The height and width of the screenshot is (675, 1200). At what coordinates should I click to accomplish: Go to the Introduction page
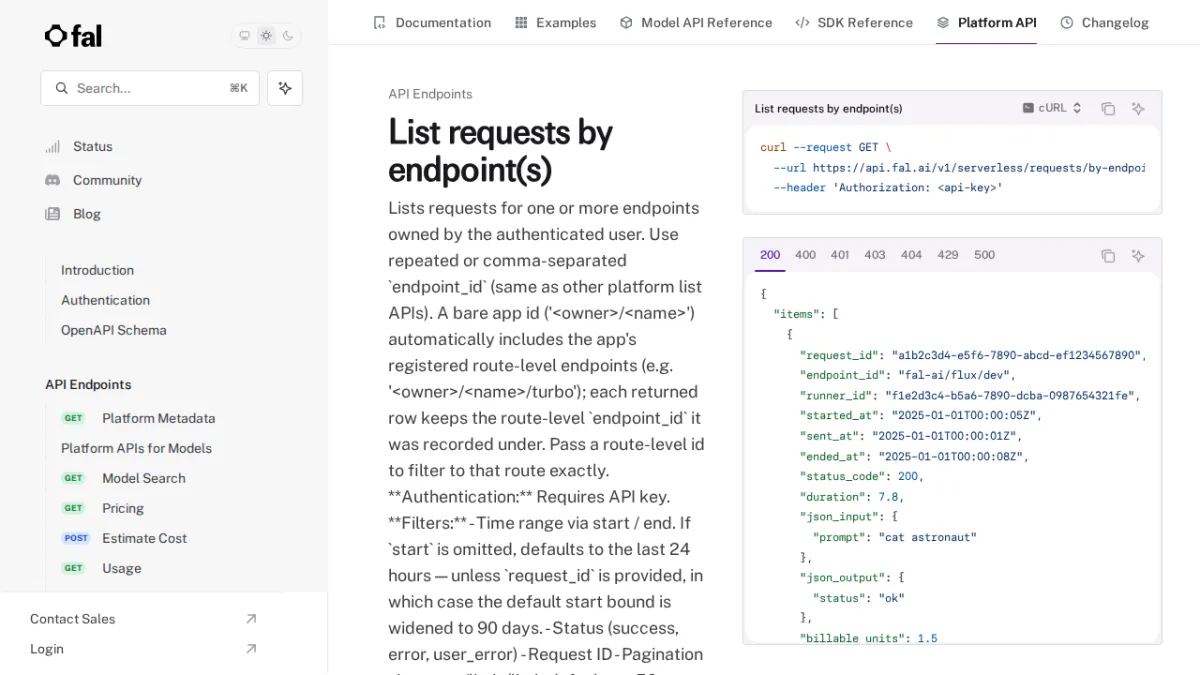point(97,270)
